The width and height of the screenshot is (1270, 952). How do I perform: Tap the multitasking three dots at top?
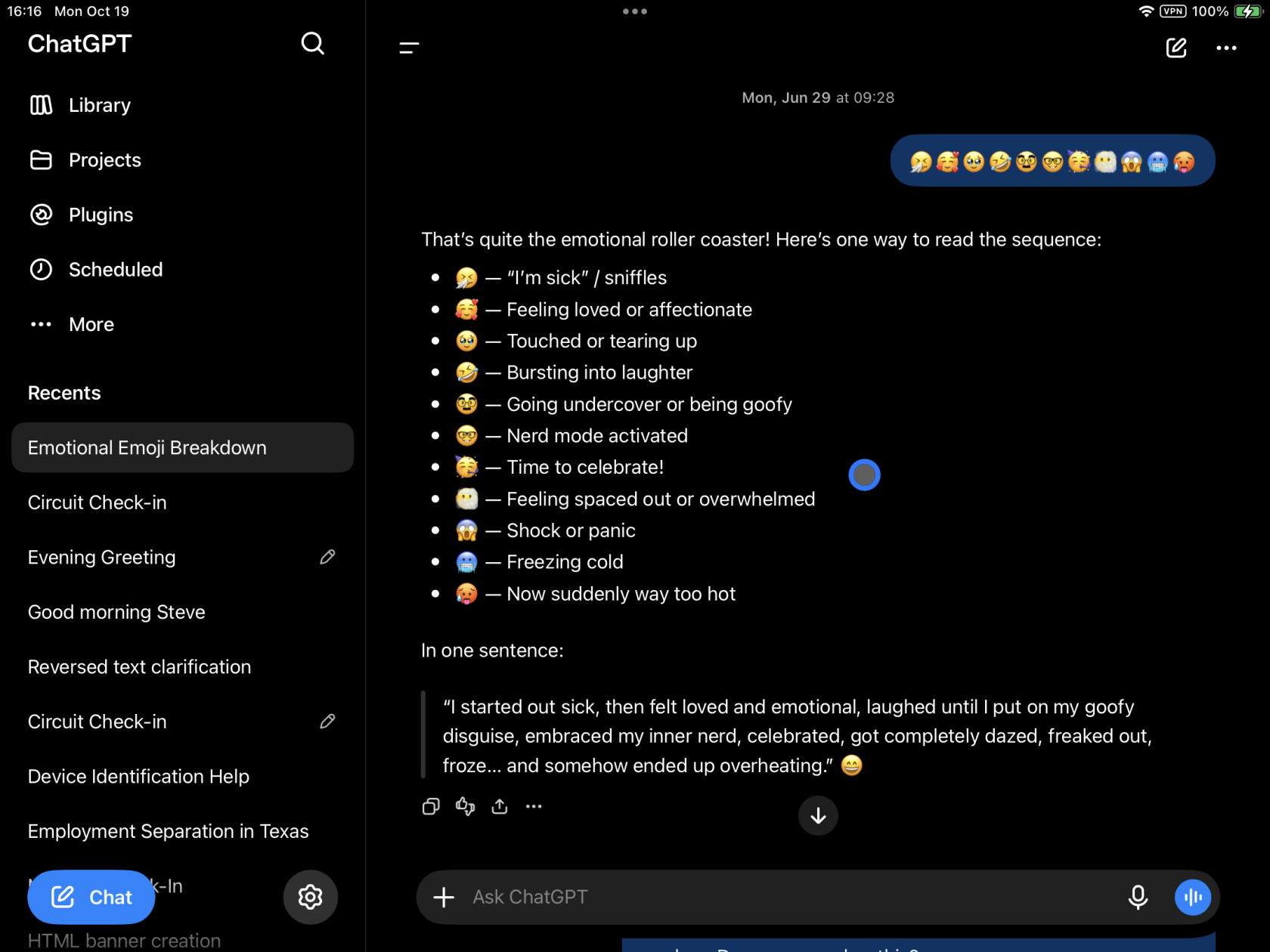(x=635, y=11)
